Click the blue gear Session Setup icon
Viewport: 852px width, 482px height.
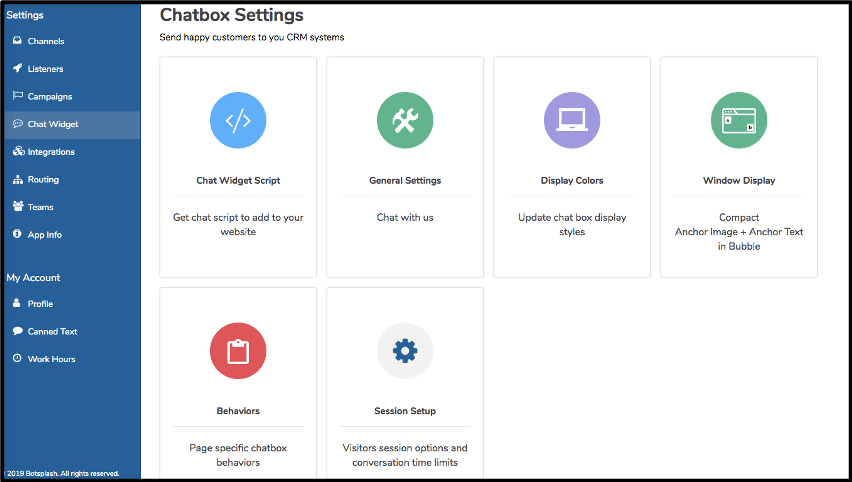[x=405, y=350]
